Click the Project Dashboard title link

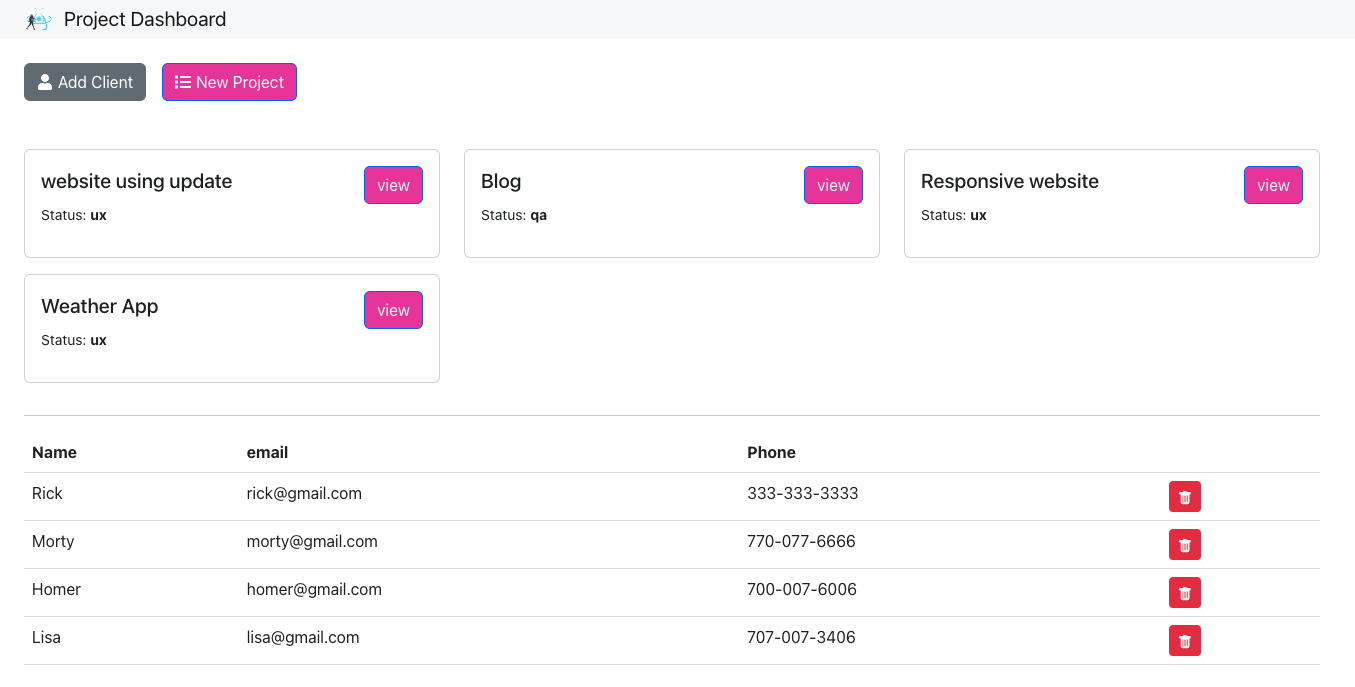[x=145, y=20]
